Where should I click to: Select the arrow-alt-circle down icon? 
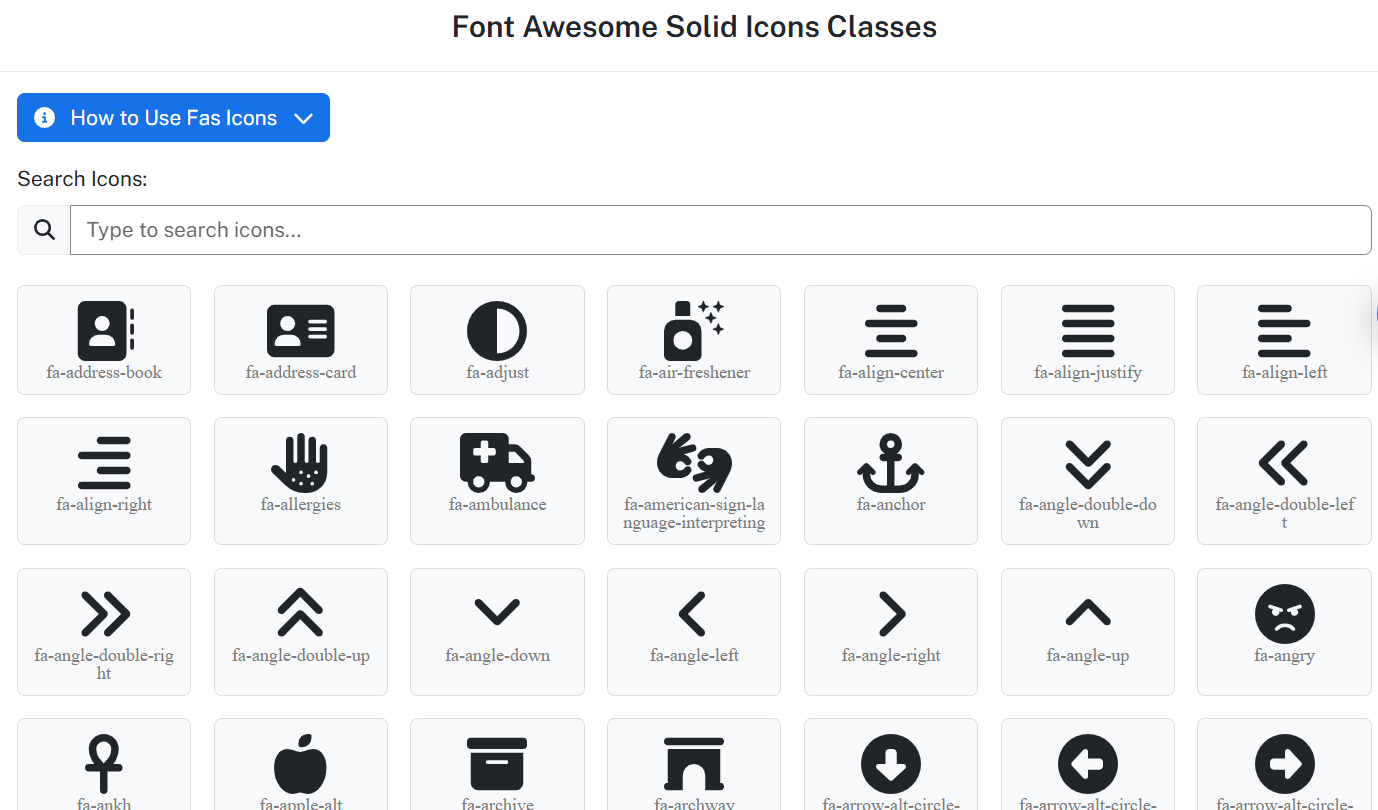pos(891,765)
